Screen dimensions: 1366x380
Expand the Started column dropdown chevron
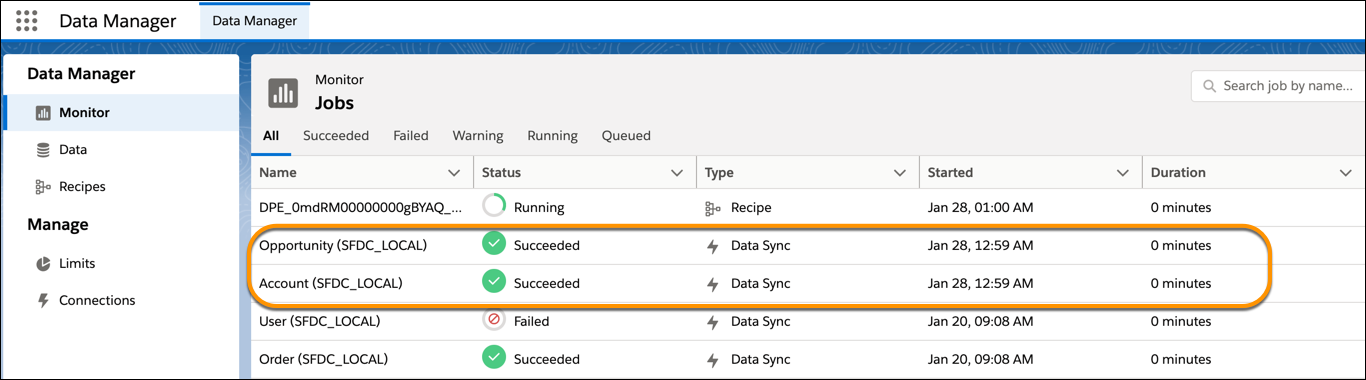pyautogui.click(x=1123, y=173)
